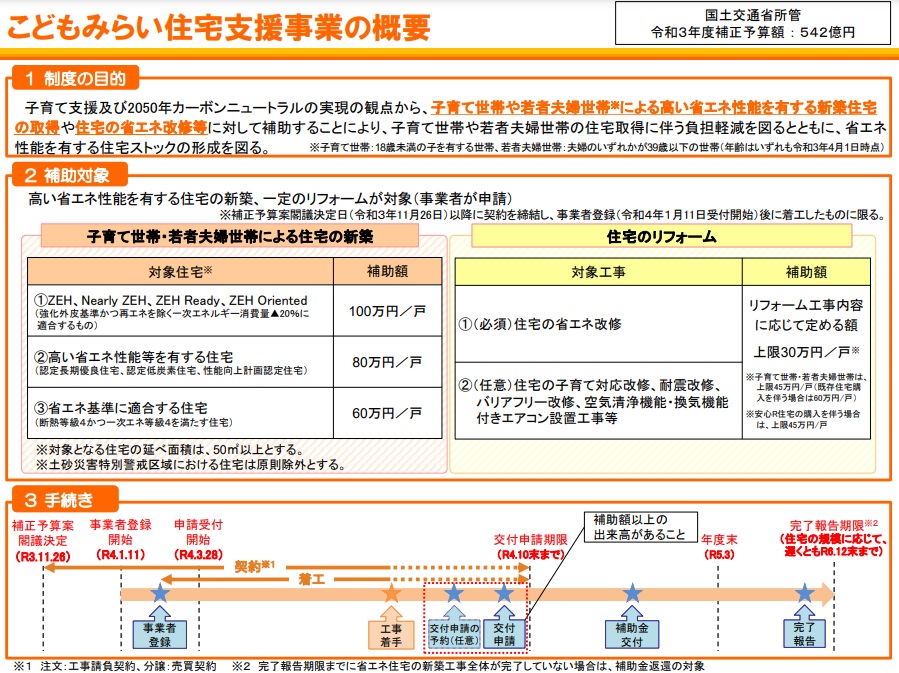Click the blue star above 完了報告
Image resolution: width=899 pixels, height=673 pixels.
coord(804,594)
